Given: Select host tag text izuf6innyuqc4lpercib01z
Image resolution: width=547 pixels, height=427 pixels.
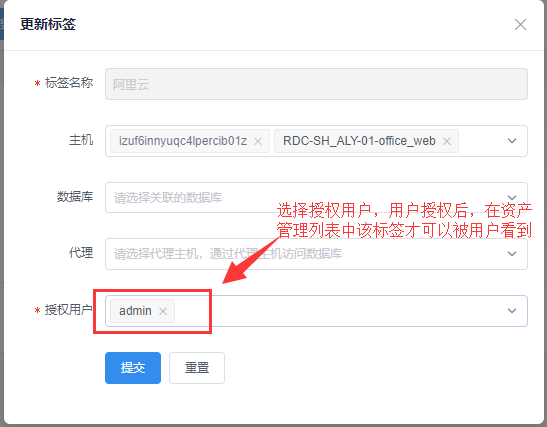Looking at the screenshot, I should pyautogui.click(x=183, y=141).
